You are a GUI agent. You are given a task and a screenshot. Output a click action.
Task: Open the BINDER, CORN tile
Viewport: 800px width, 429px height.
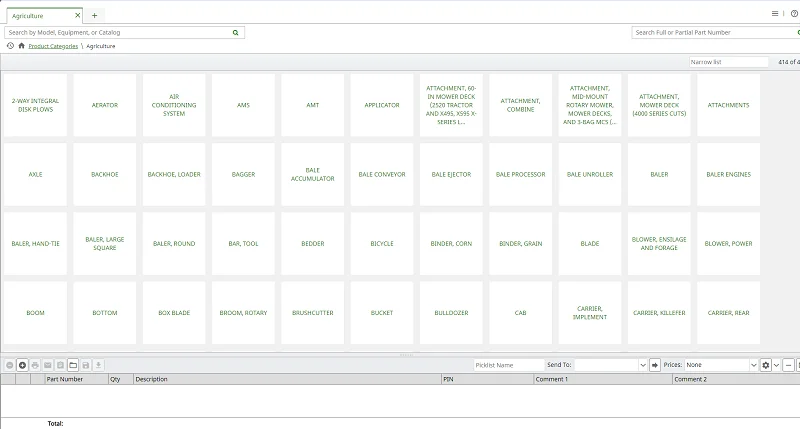point(452,244)
